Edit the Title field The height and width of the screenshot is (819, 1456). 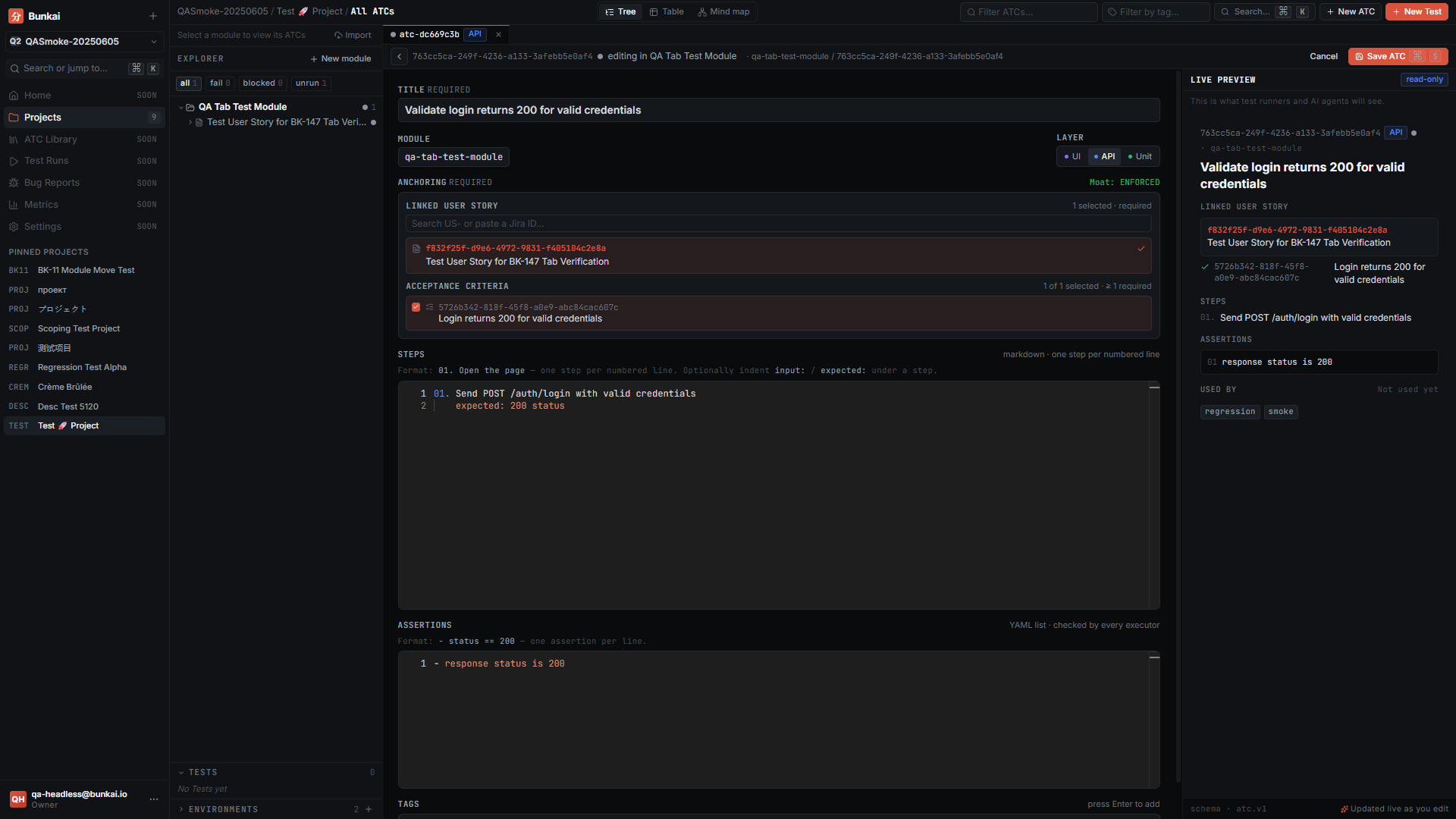click(778, 111)
